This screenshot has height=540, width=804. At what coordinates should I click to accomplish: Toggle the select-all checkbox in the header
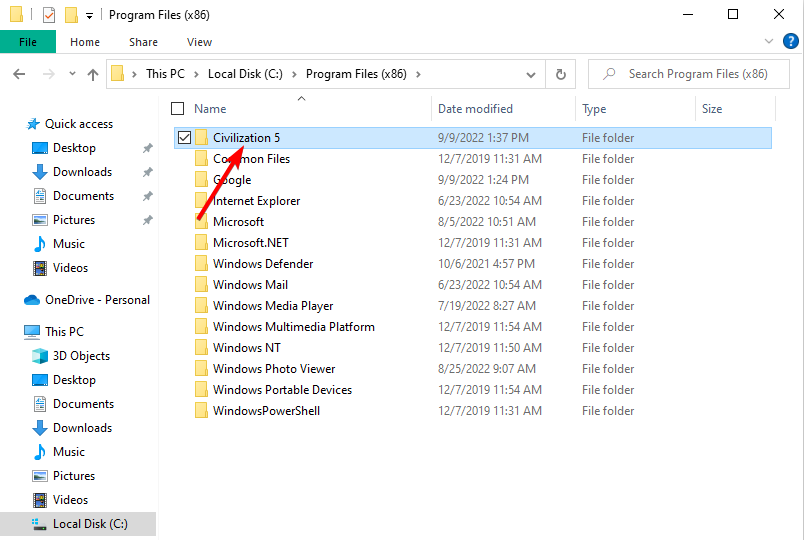pos(177,109)
